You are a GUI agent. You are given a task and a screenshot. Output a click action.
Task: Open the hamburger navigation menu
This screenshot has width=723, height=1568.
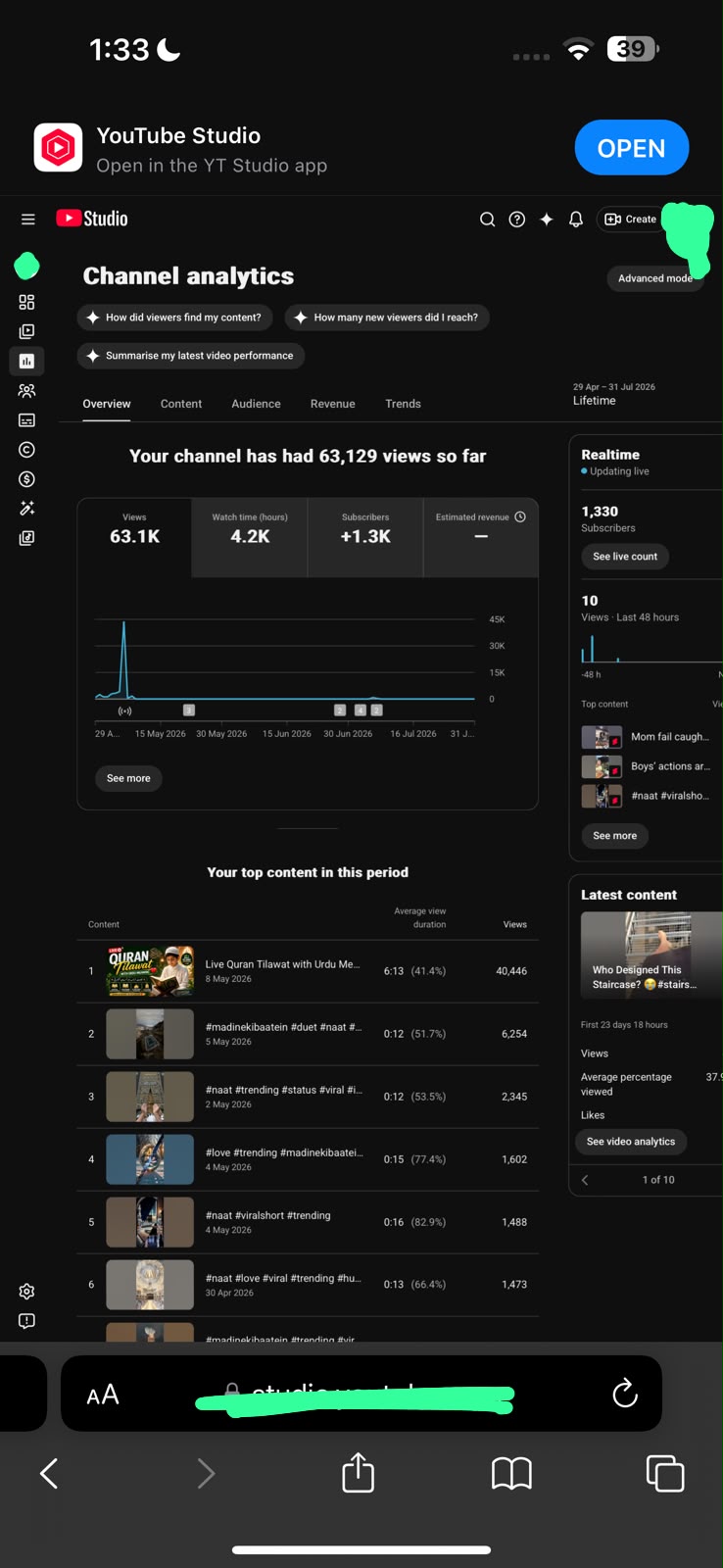click(x=27, y=220)
